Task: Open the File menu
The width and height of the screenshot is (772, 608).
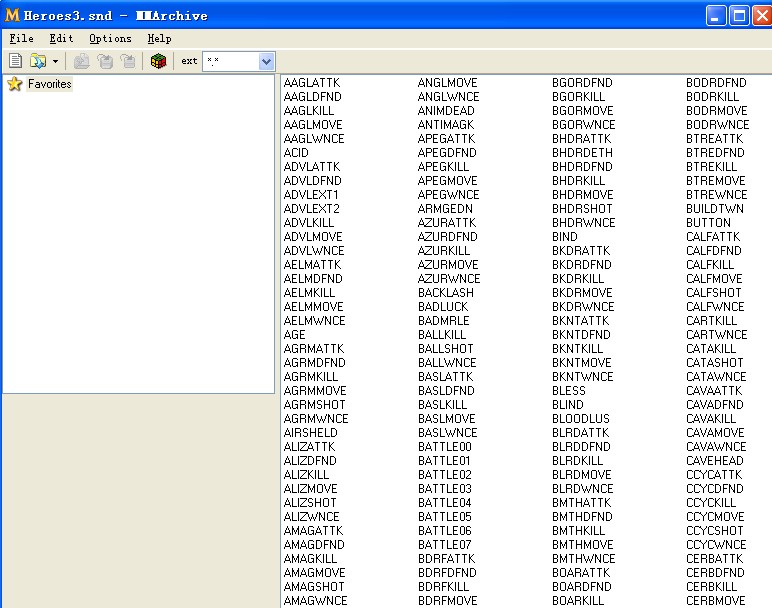Action: pyautogui.click(x=22, y=38)
